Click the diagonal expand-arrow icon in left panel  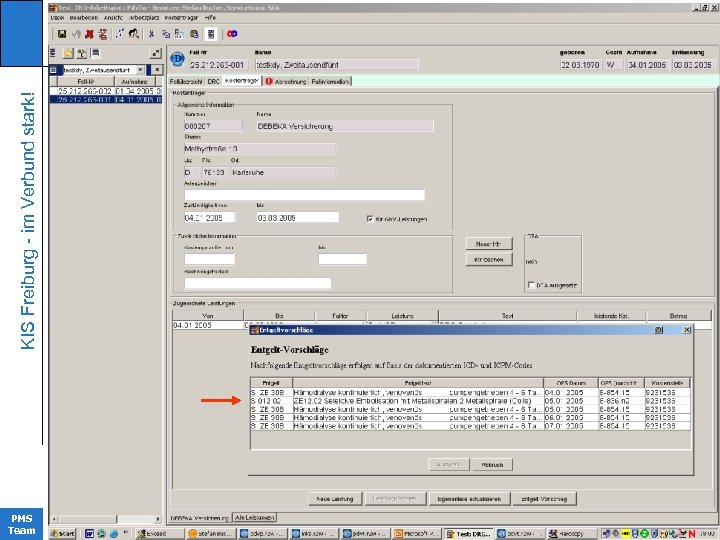(156, 53)
